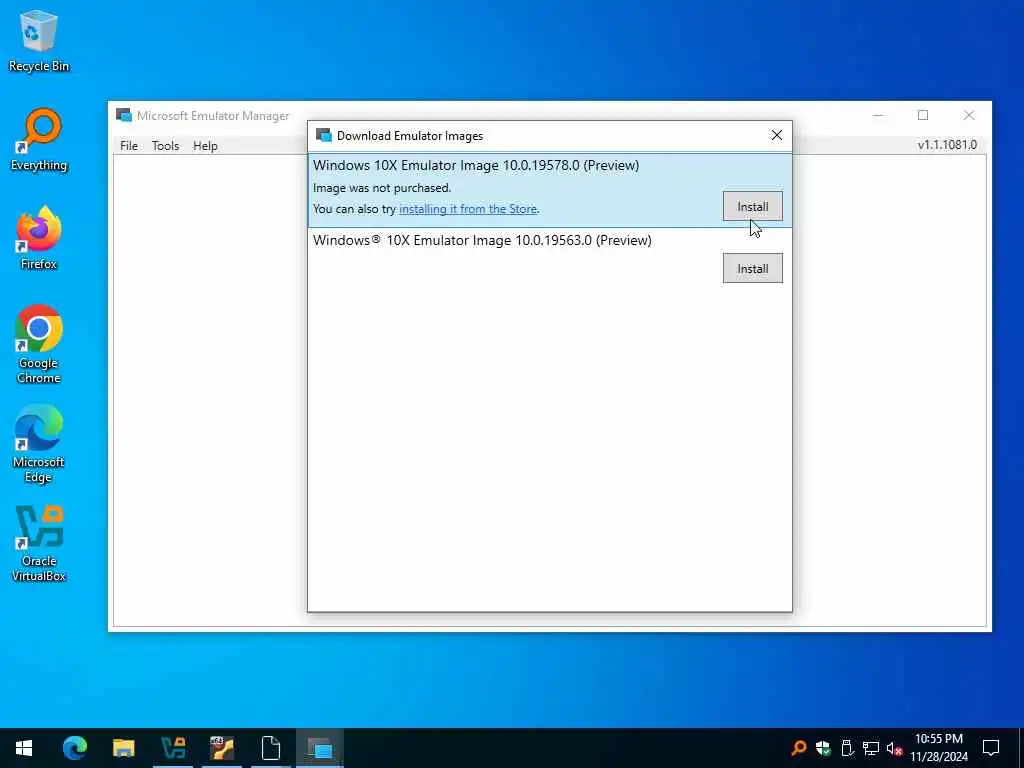Open the Oracle VirtualBox desktop shortcut
The width and height of the screenshot is (1024, 768).
click(39, 543)
